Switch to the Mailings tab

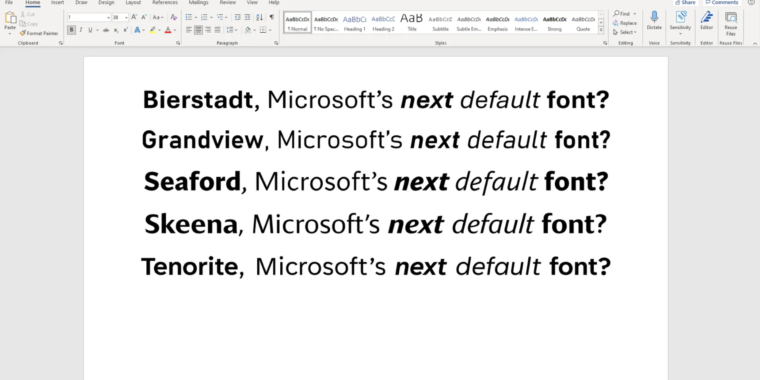coord(198,2)
